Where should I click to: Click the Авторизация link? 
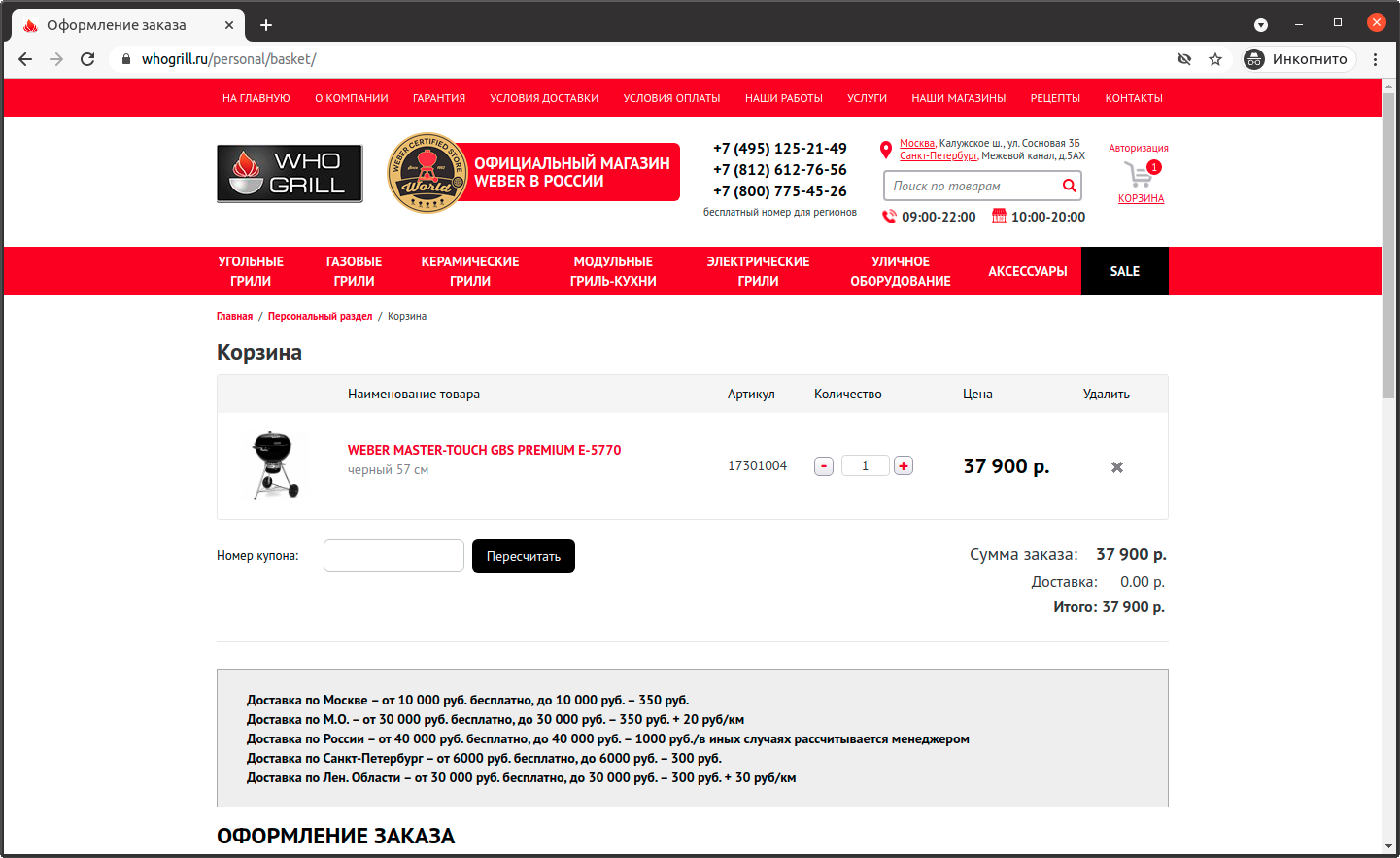coord(1139,149)
